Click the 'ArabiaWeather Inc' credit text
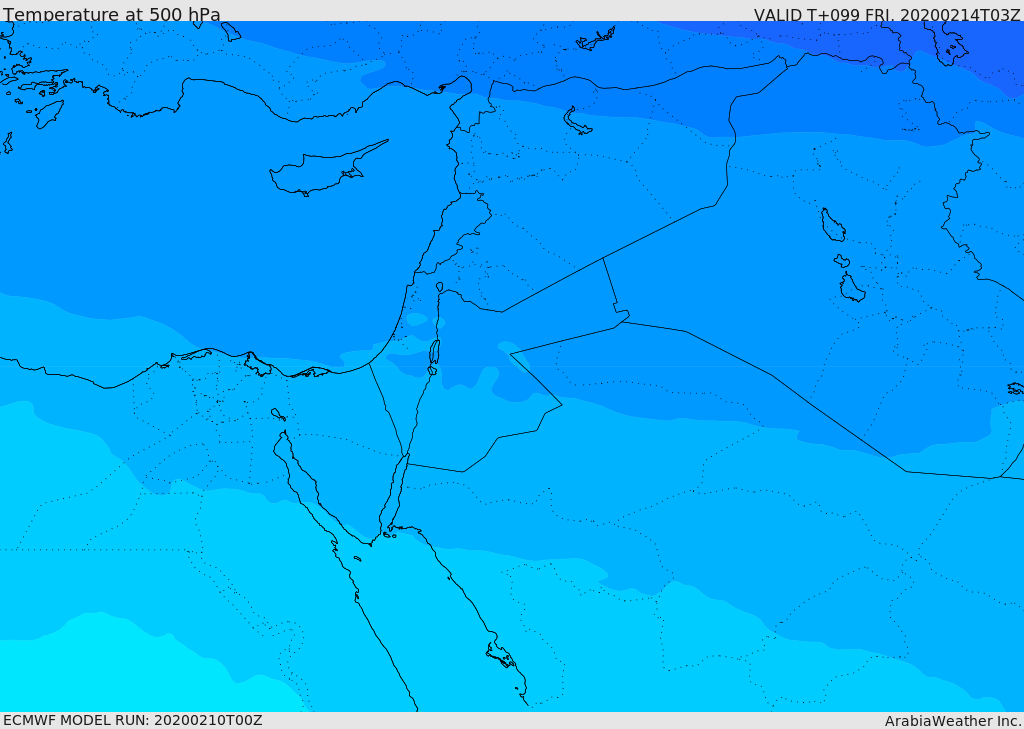Screen dimensions: 1024x729 [x=952, y=721]
